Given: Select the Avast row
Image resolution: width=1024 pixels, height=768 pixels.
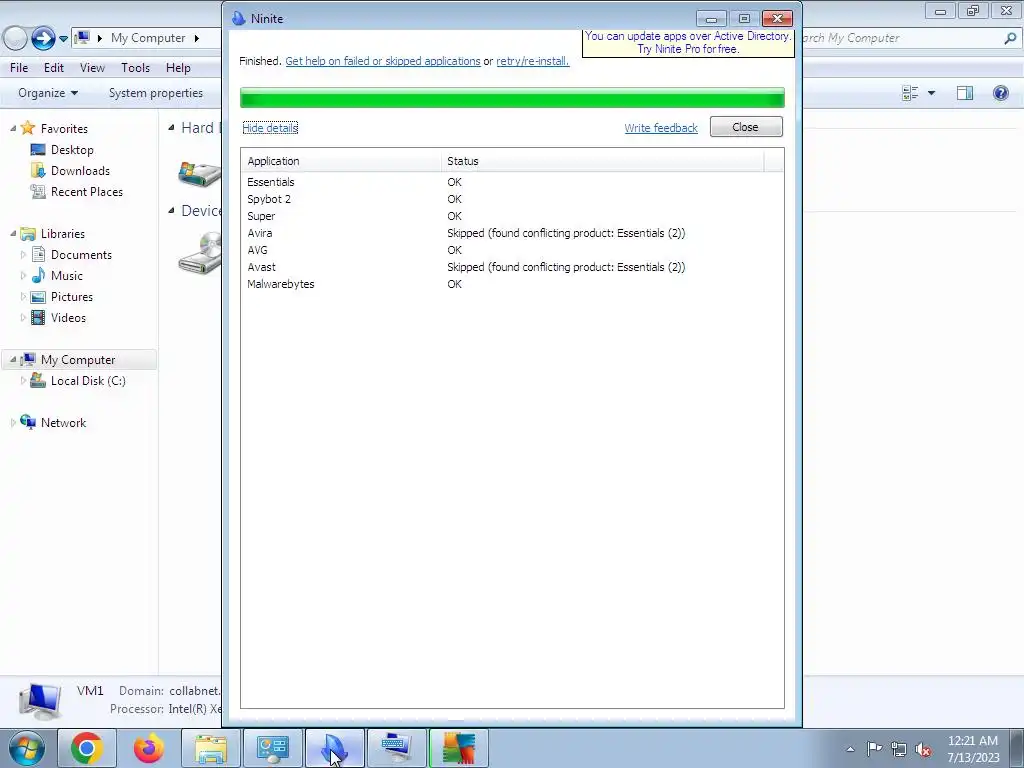Looking at the screenshot, I should (x=512, y=266).
